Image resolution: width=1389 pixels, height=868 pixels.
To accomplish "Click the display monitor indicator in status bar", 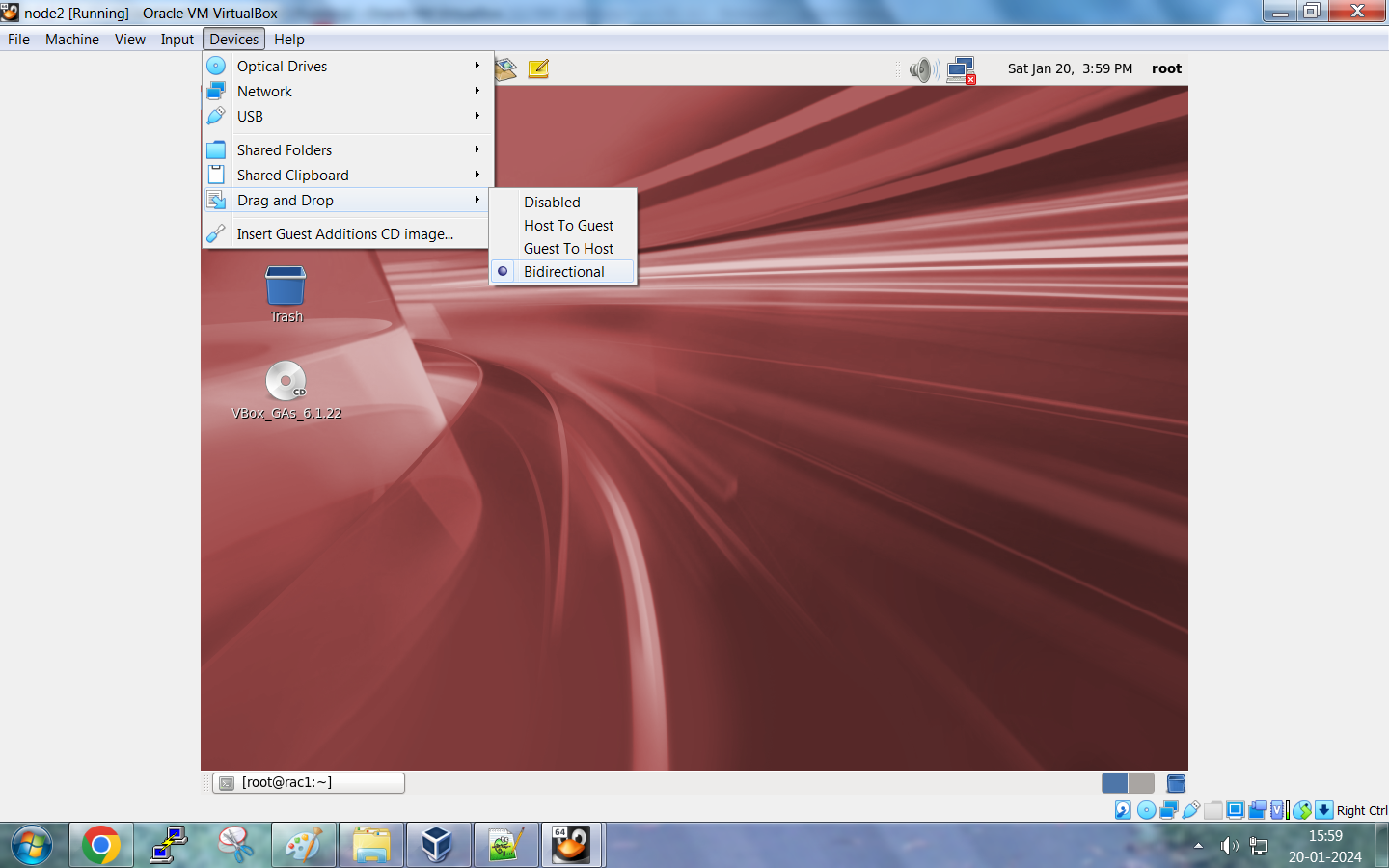I will [1236, 810].
